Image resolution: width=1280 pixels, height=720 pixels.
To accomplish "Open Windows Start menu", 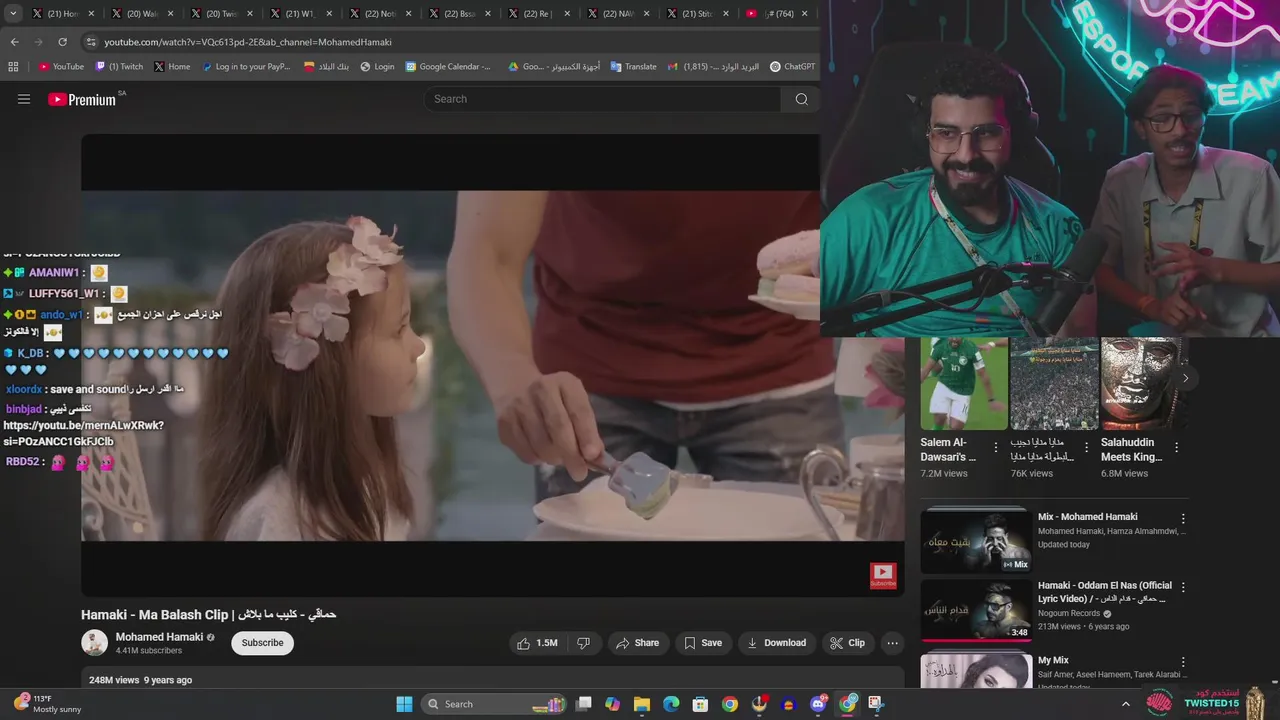I will [404, 704].
